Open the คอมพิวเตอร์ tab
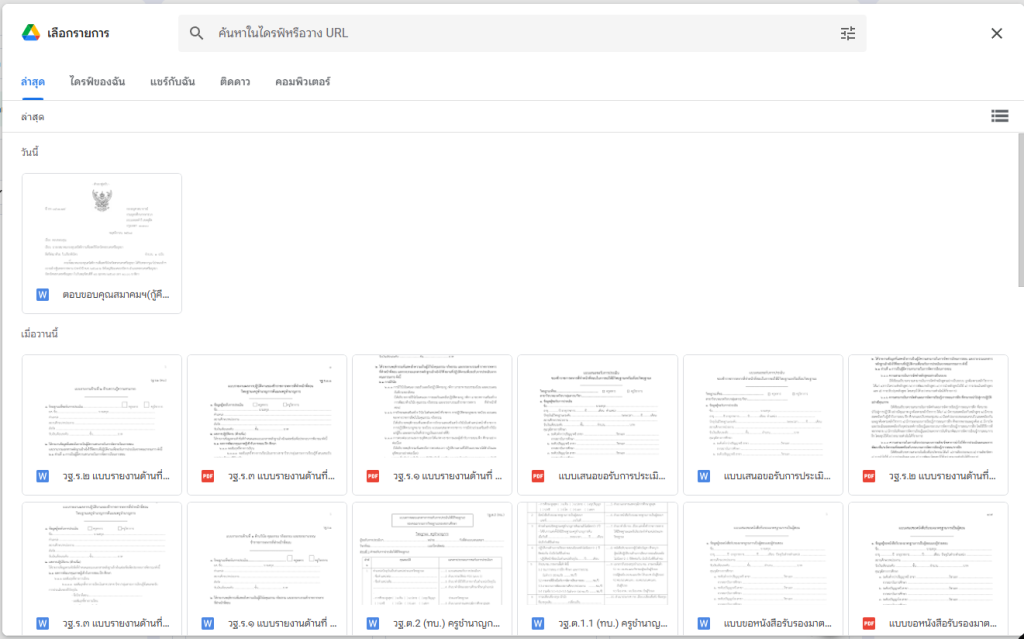 coord(302,82)
